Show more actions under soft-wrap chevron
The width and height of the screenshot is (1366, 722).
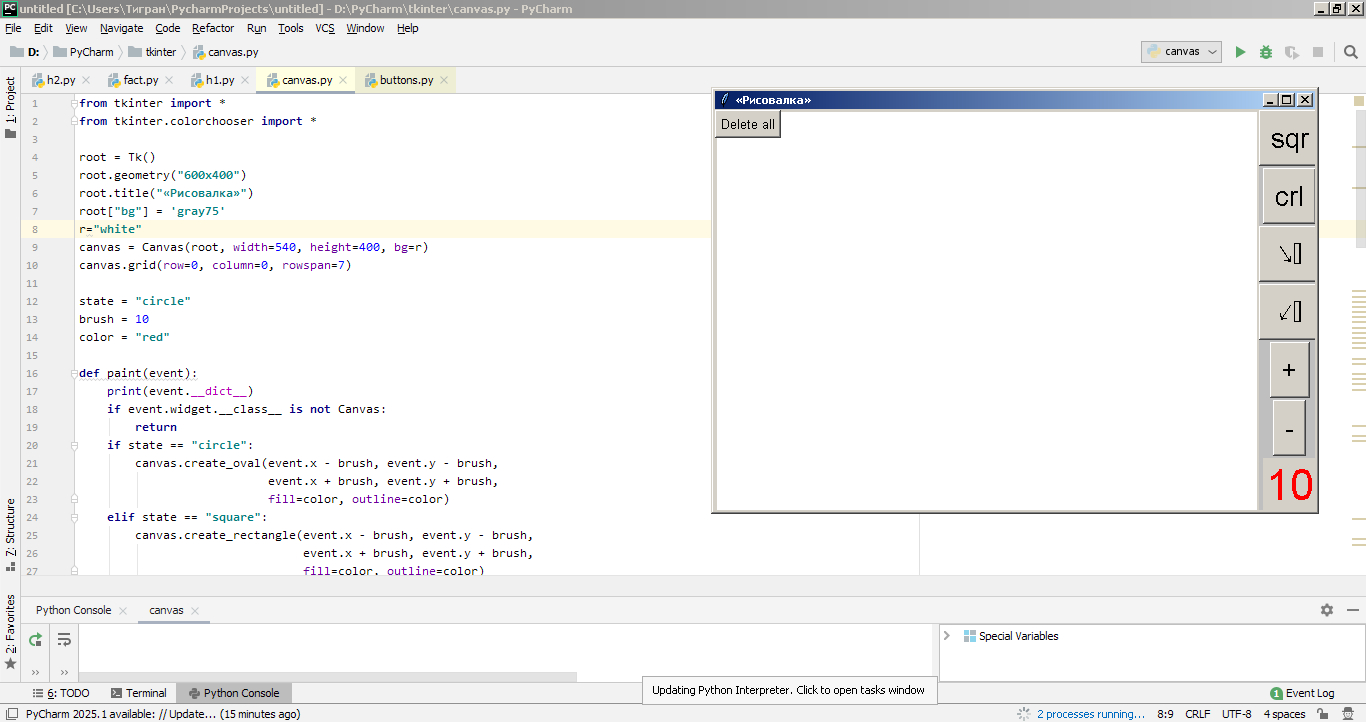click(64, 672)
